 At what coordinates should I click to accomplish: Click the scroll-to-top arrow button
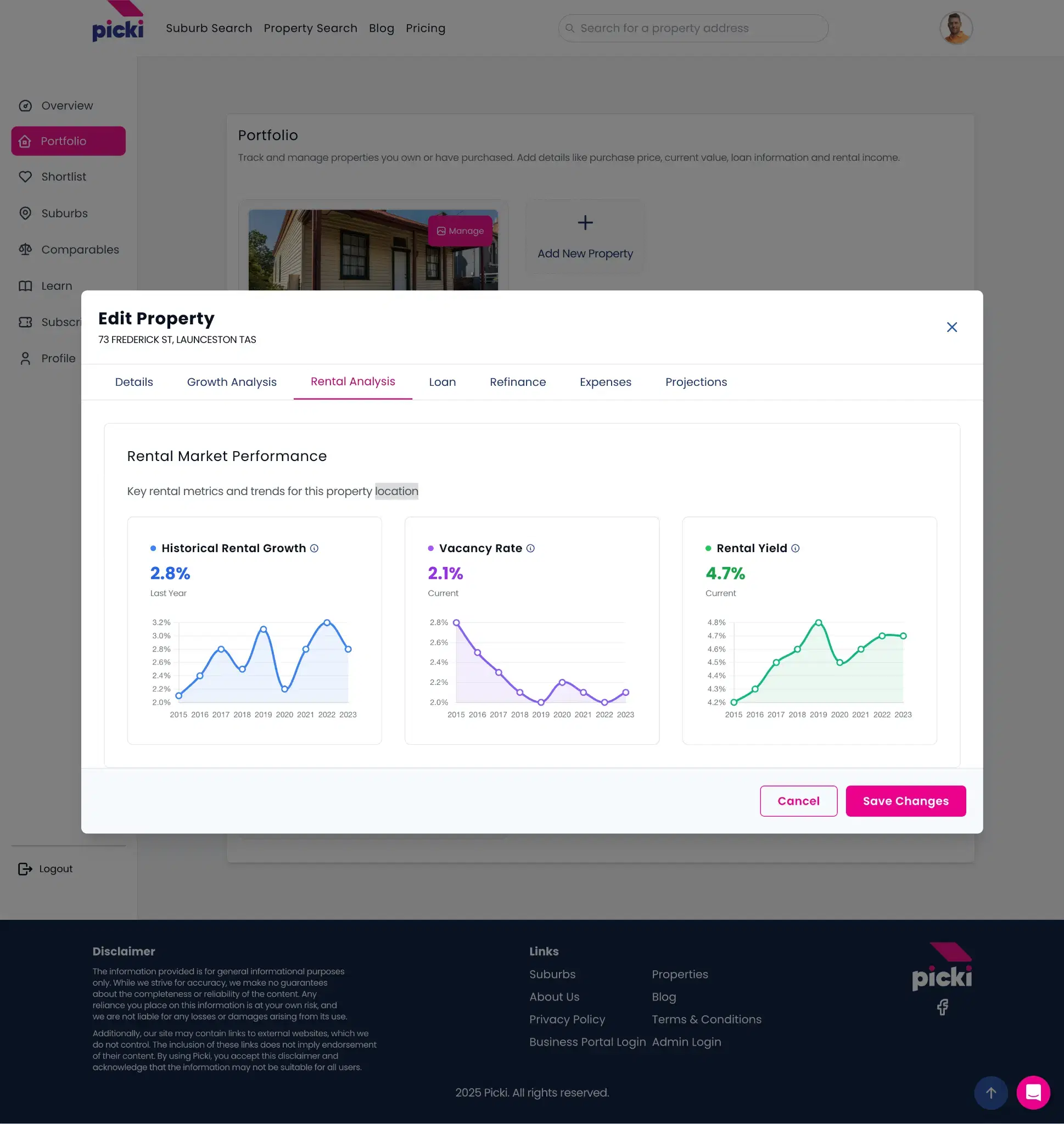point(990,1092)
